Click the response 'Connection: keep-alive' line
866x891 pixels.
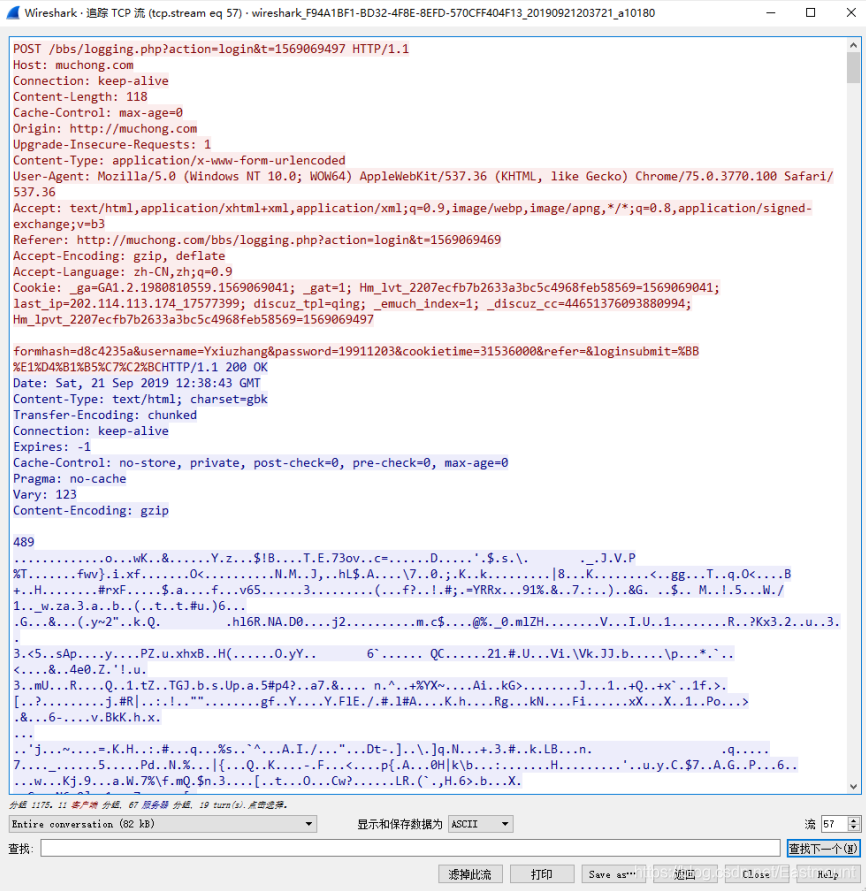point(91,431)
